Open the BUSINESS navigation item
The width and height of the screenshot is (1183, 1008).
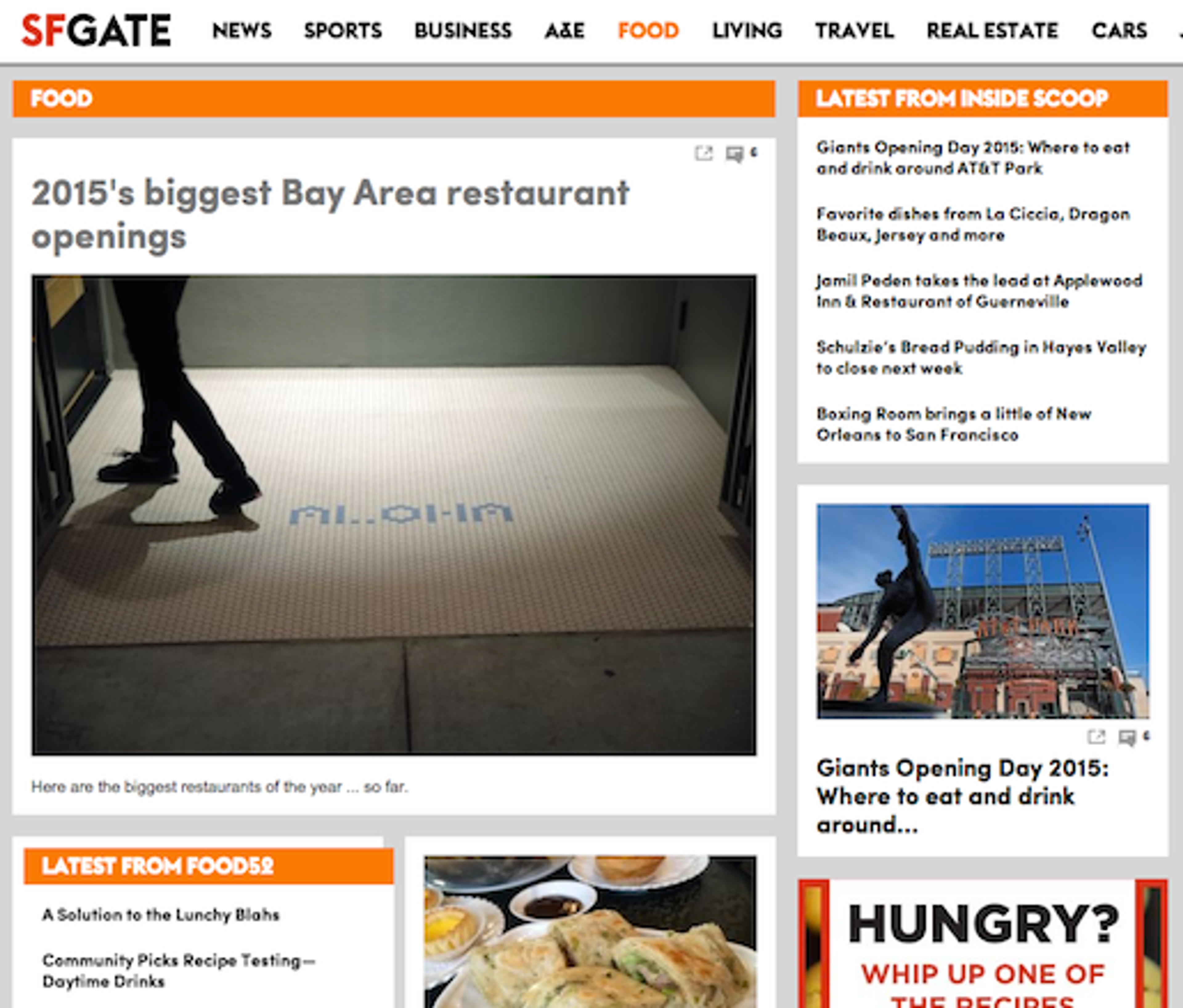[x=463, y=31]
